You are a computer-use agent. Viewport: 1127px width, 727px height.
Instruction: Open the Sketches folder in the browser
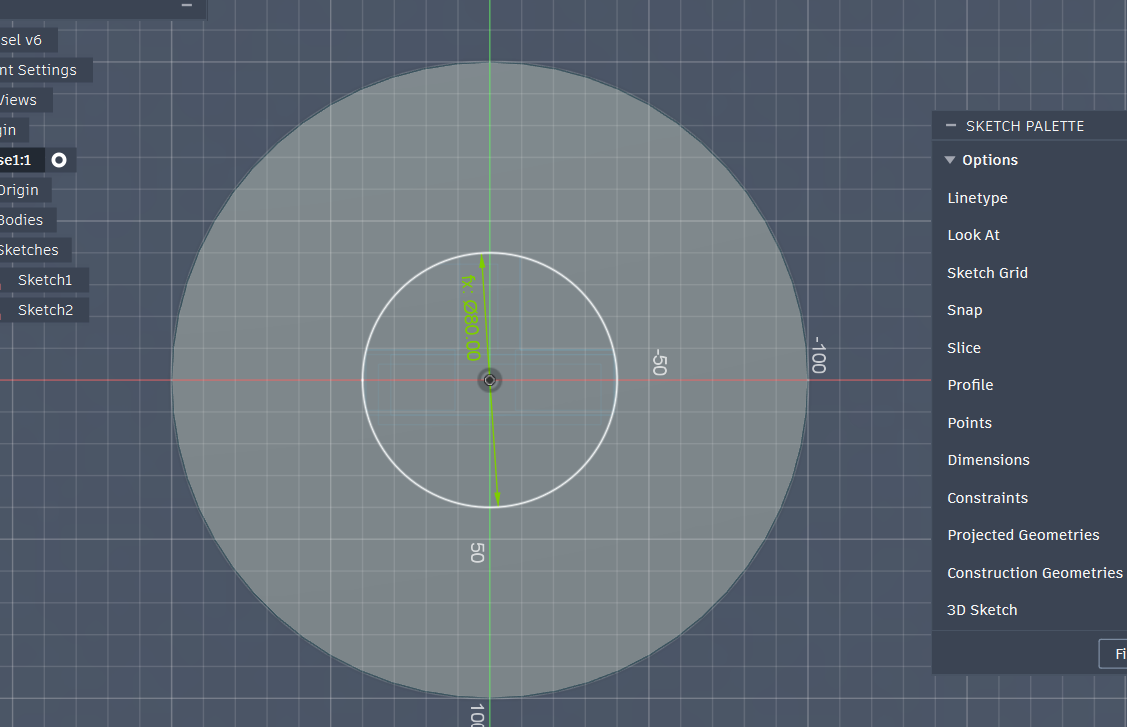coord(29,250)
